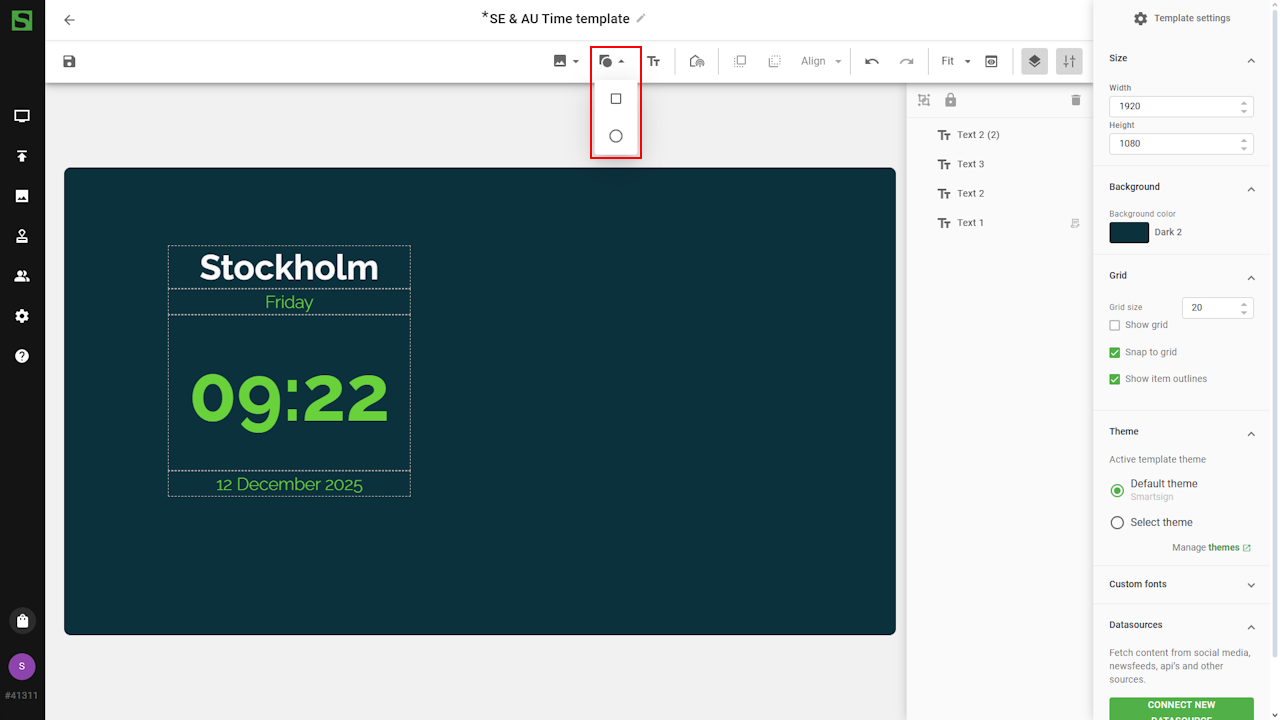Viewport: 1280px width, 720px height.
Task: Toggle the layers panel icon
Action: (x=1034, y=62)
